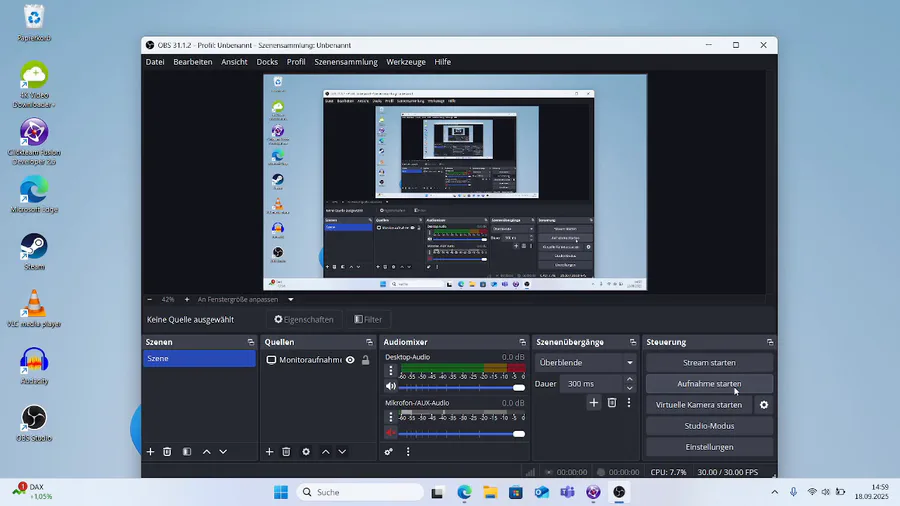Add a new source in Quellen dock
The width and height of the screenshot is (900, 506).
coord(269,452)
